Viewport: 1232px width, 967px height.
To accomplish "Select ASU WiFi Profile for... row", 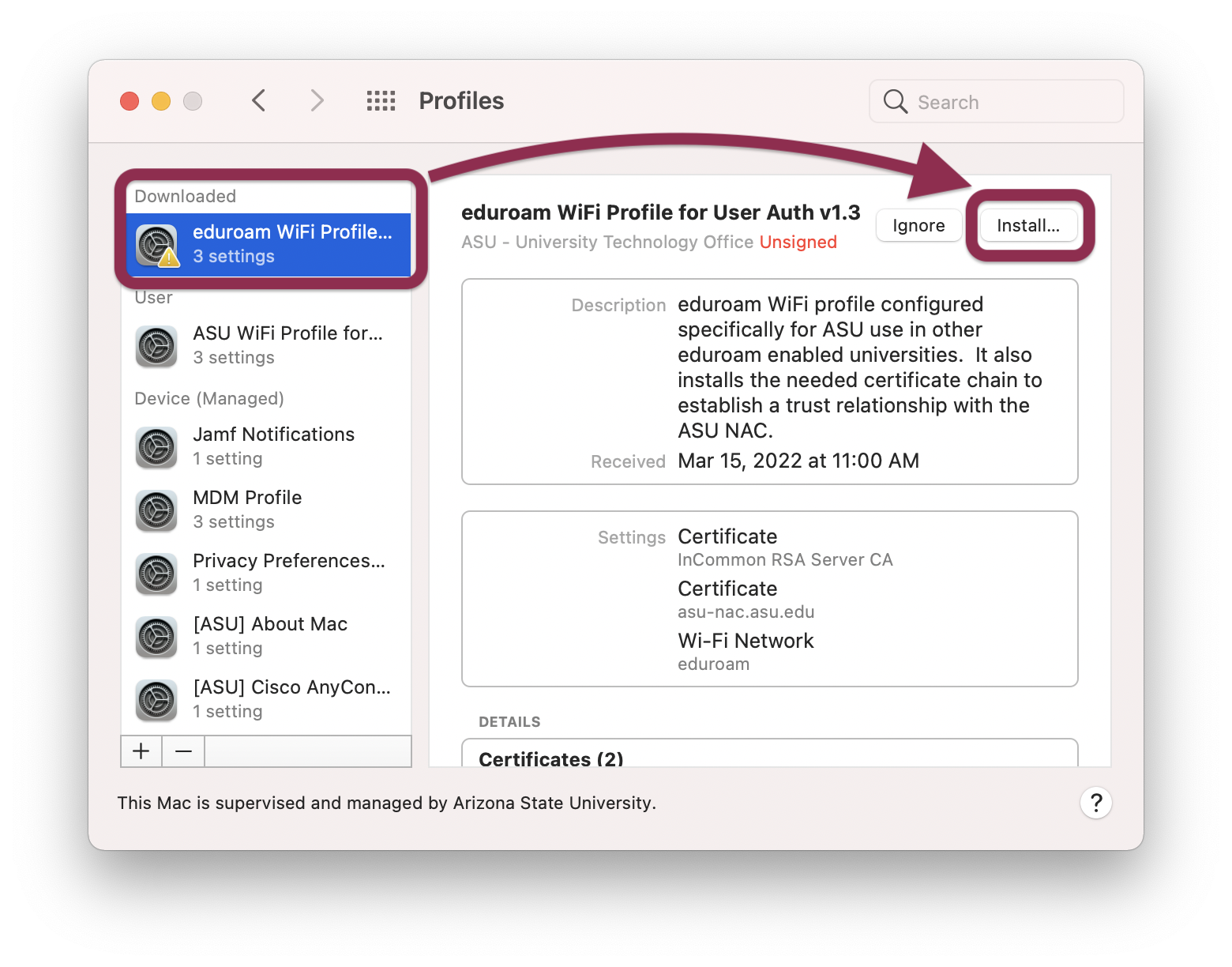I will (266, 345).
